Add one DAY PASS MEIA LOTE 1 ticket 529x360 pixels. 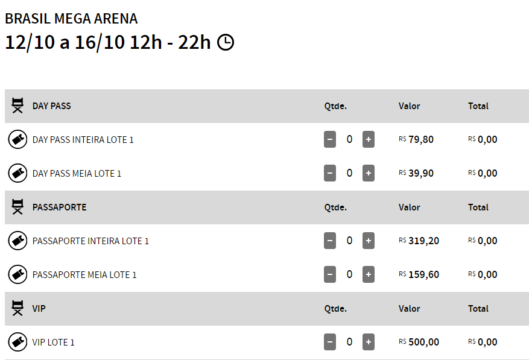pos(368,173)
